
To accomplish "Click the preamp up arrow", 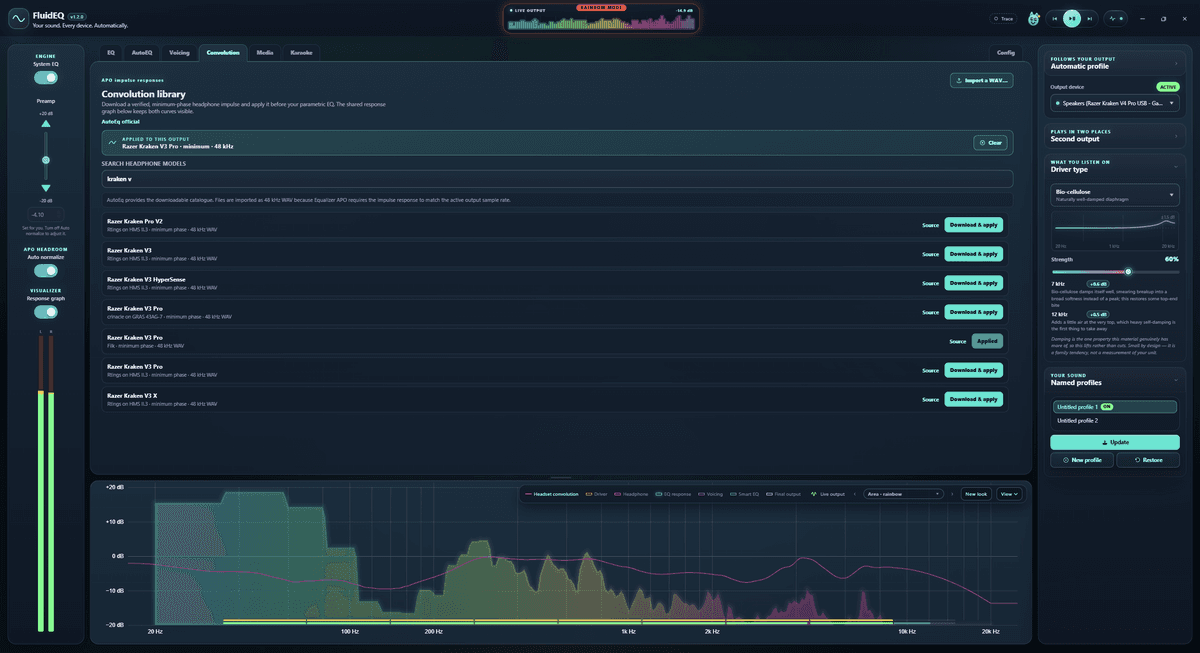I will pyautogui.click(x=45, y=124).
